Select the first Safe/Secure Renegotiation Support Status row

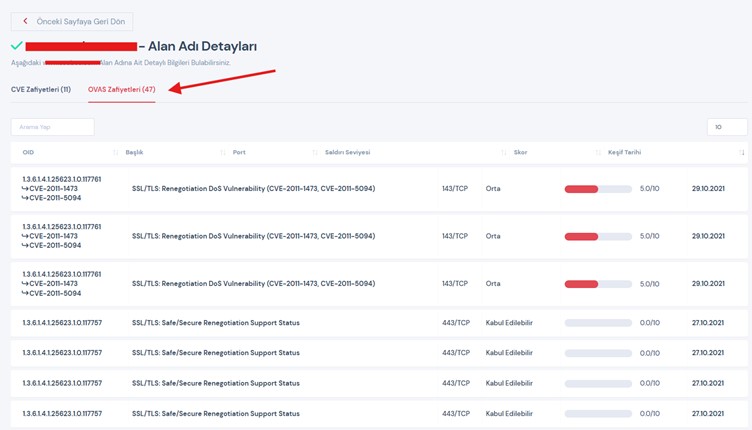216,323
